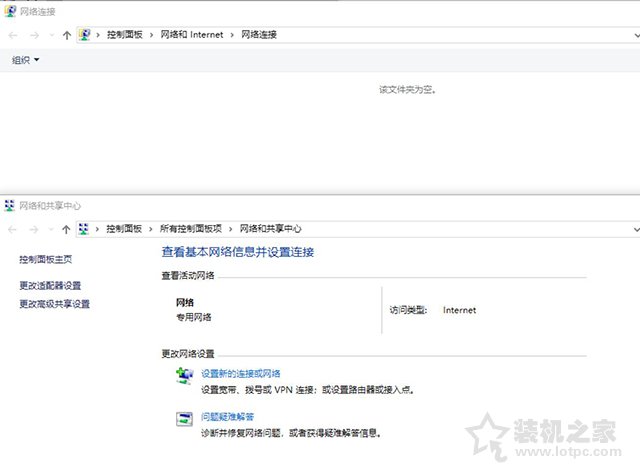Screen dimensions: 640x469
Task: Open the 组织 menu
Action: pos(25,60)
